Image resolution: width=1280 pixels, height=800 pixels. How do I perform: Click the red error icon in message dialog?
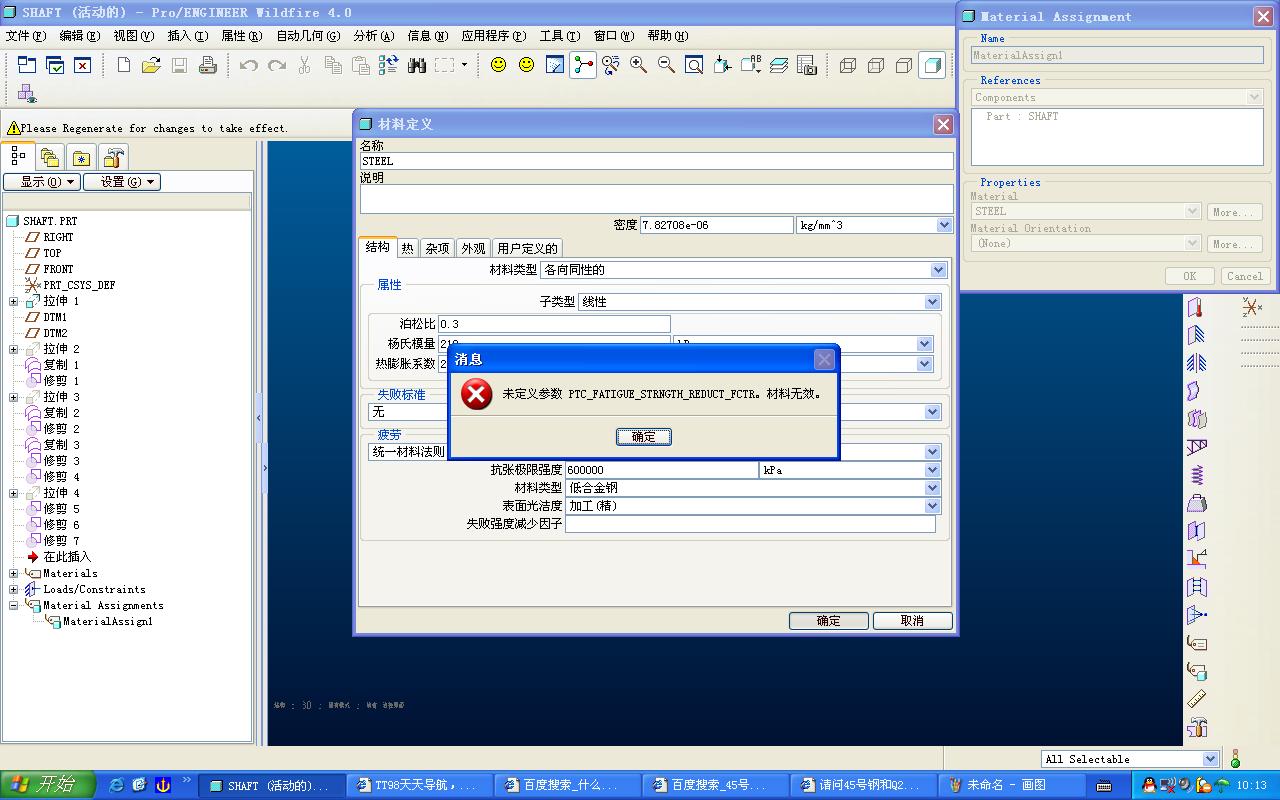coord(476,394)
